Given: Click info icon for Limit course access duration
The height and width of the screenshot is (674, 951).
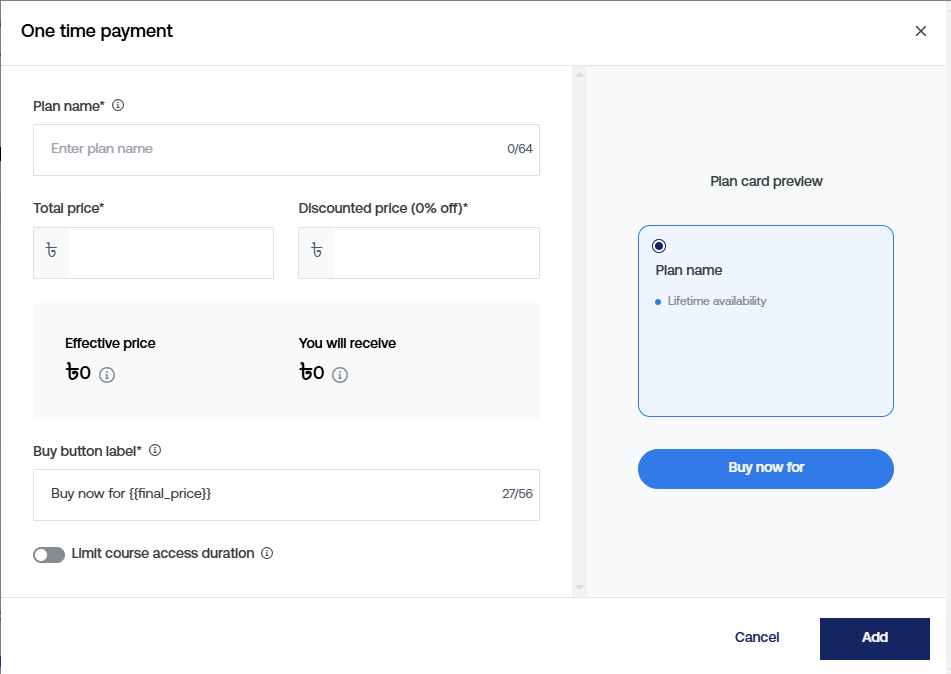Looking at the screenshot, I should click(x=267, y=553).
